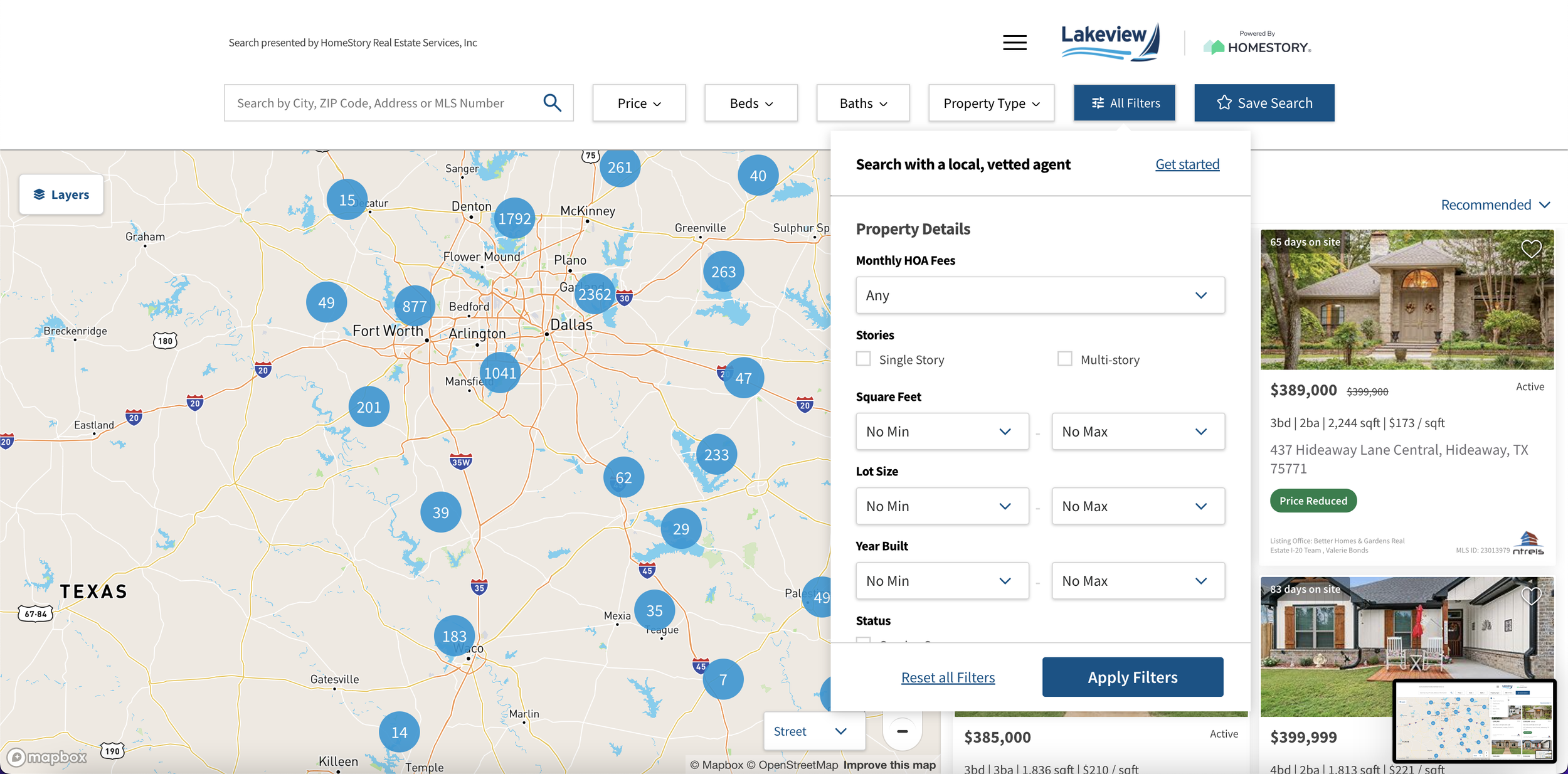Viewport: 1568px width, 774px height.
Task: Focus the city or ZIP search field
Action: (x=383, y=103)
